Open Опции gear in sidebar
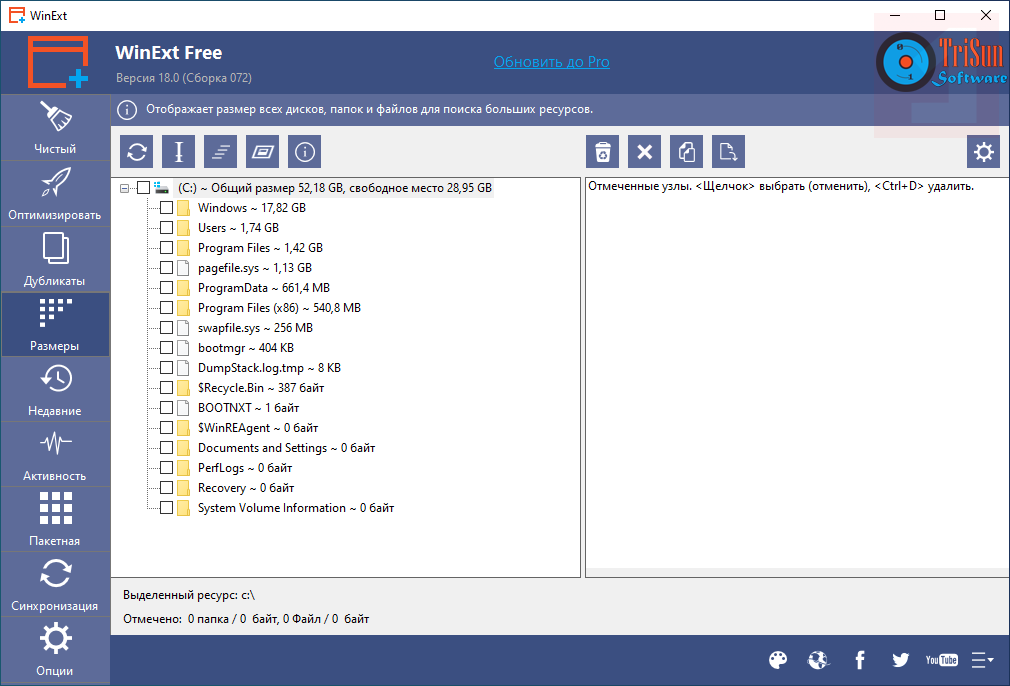 point(55,649)
